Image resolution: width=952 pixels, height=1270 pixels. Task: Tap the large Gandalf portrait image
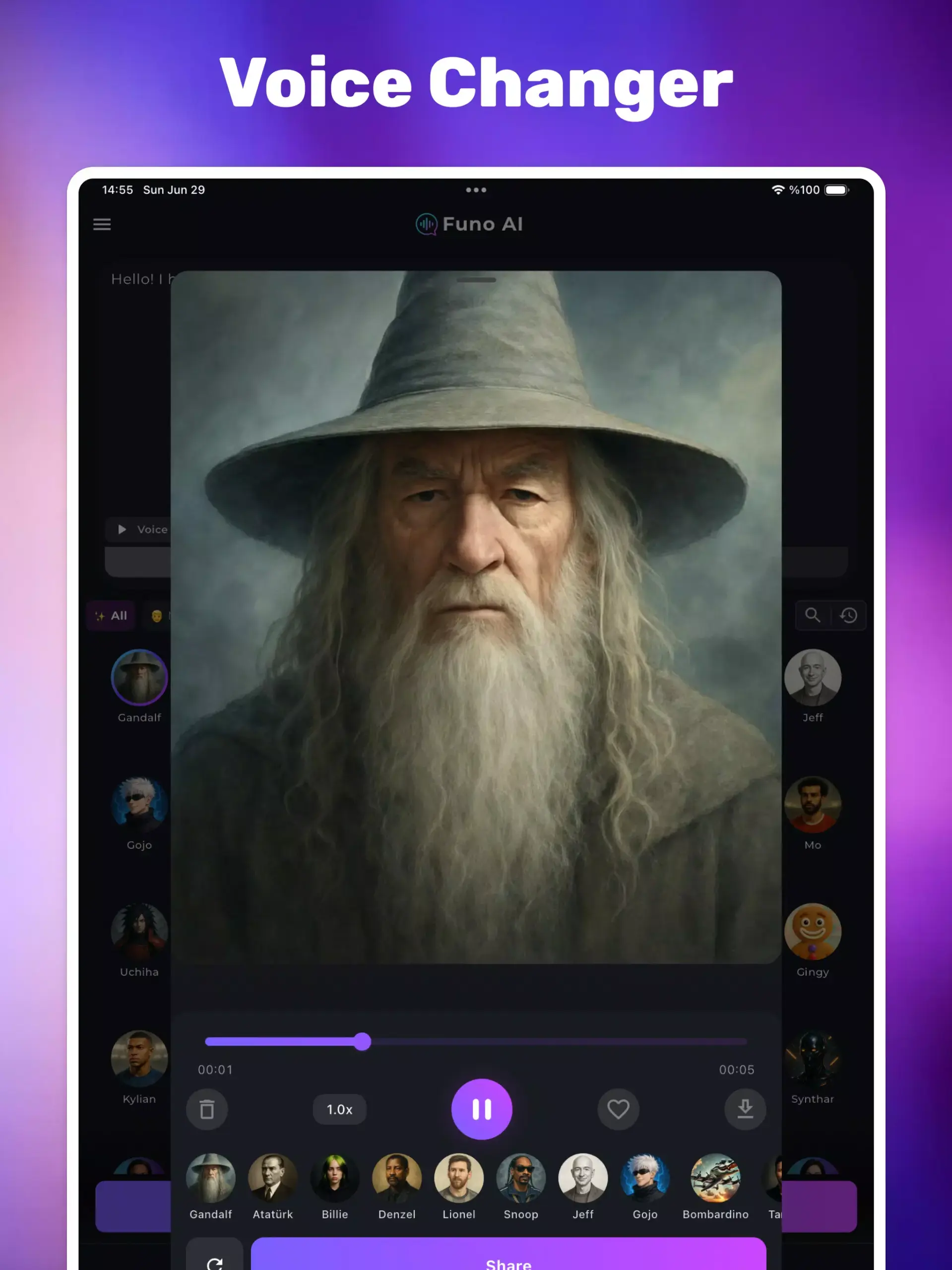click(x=476, y=617)
